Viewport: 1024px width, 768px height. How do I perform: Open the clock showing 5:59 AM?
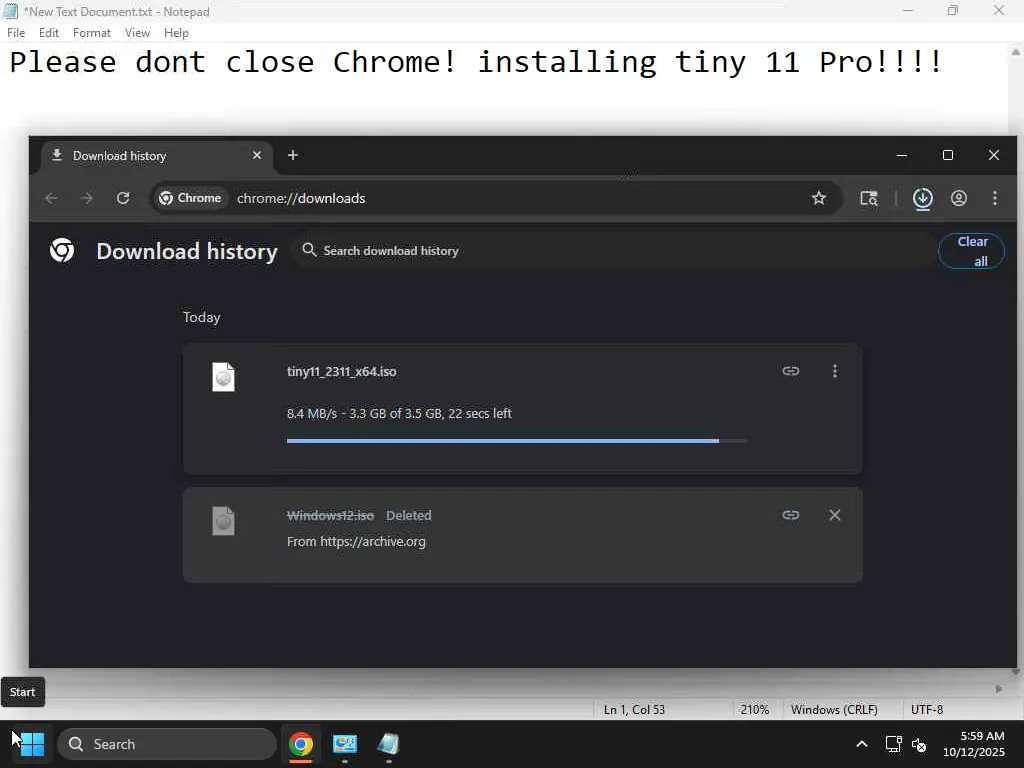coord(974,744)
